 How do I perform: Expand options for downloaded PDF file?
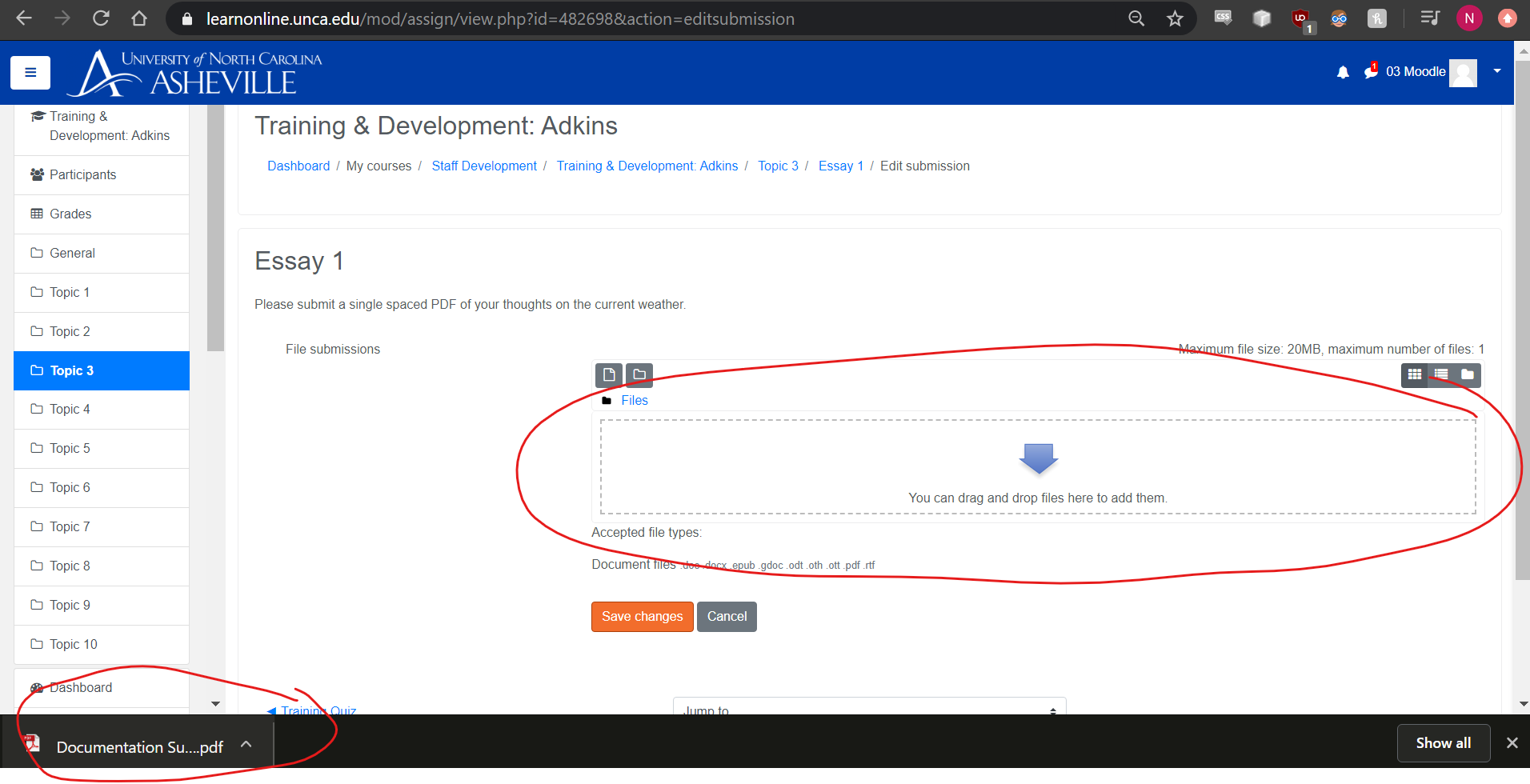point(246,745)
